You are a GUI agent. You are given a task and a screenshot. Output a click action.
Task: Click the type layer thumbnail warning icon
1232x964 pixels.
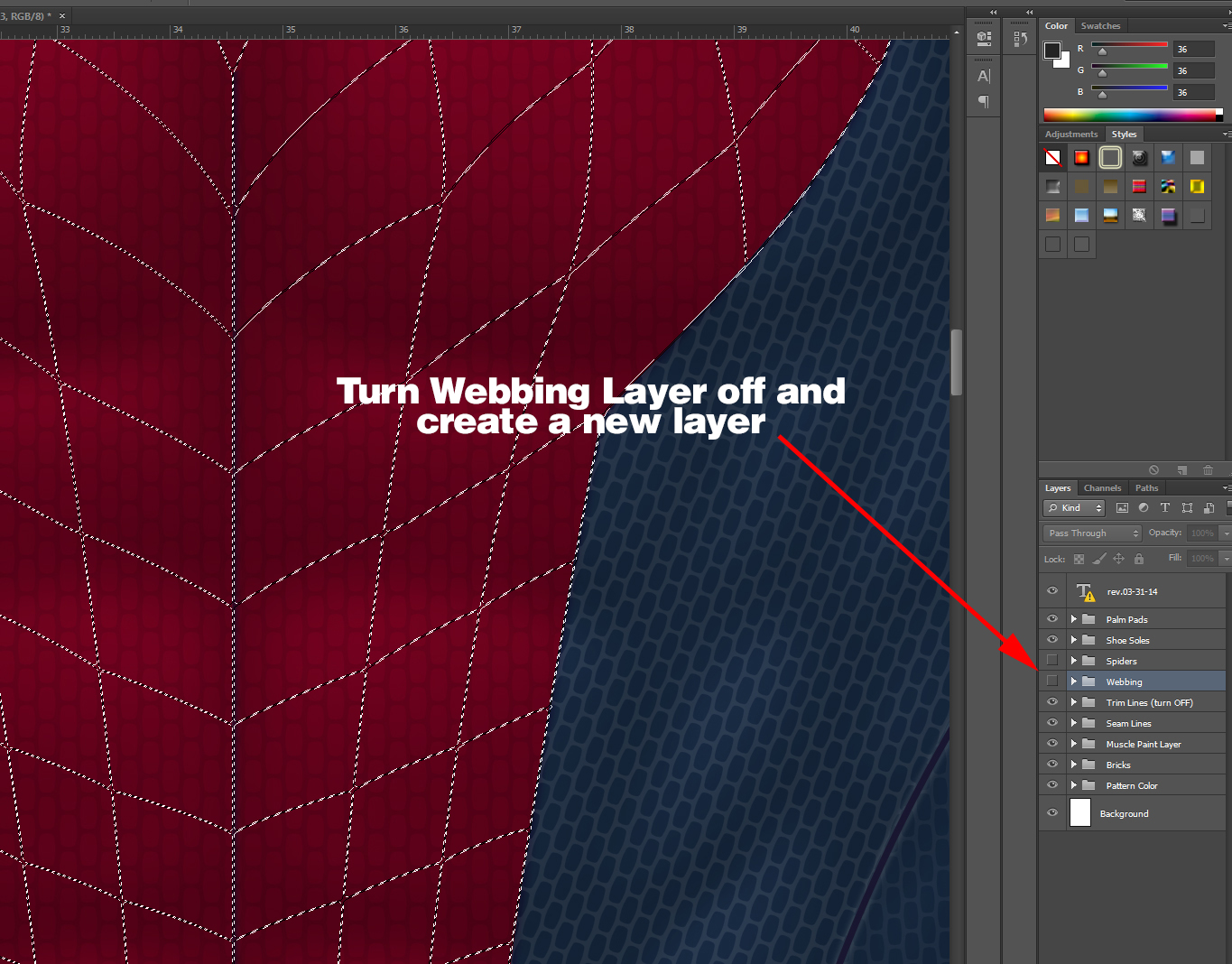click(x=1090, y=597)
